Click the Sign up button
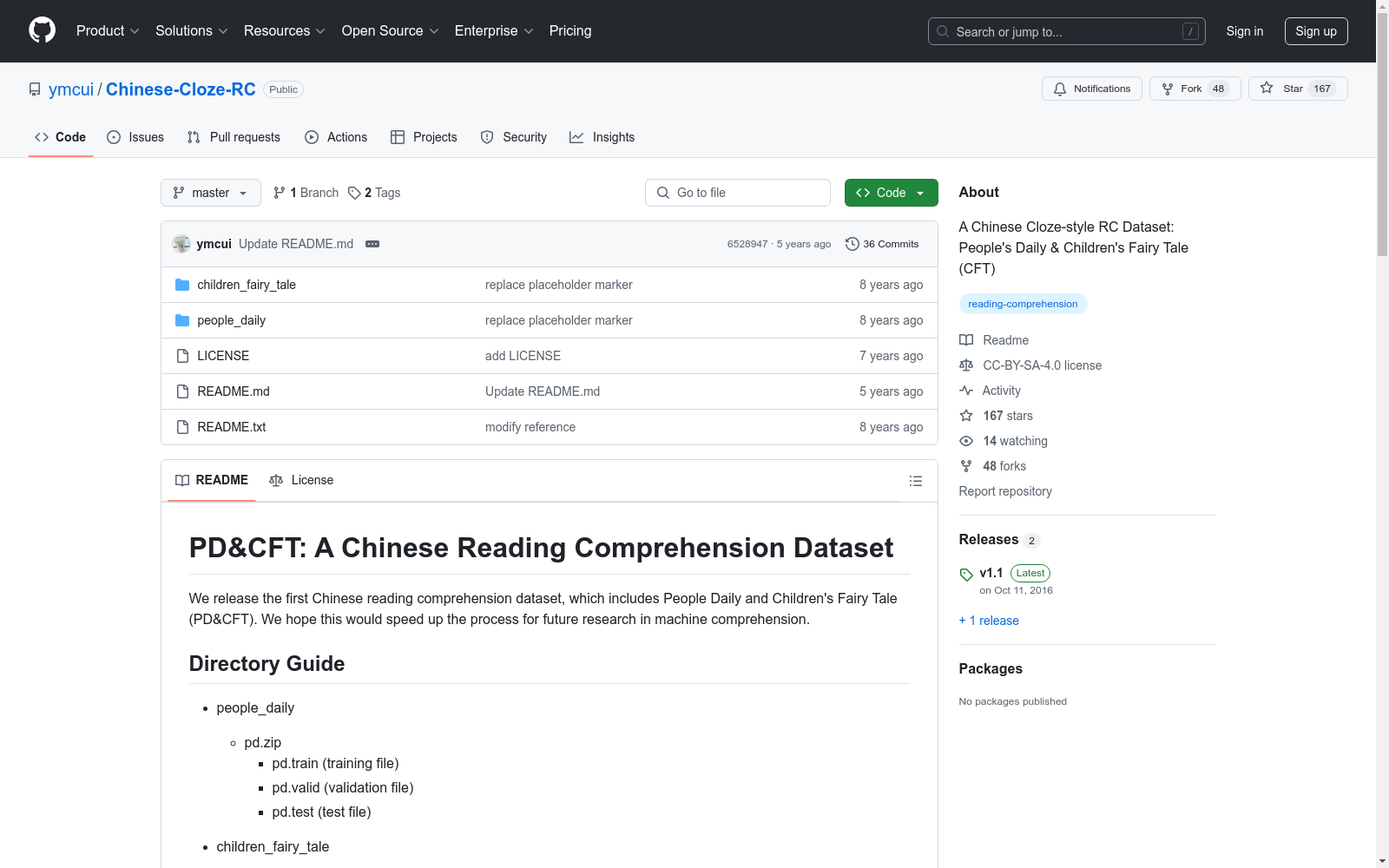Screen dimensions: 1389x868 (x=1316, y=31)
